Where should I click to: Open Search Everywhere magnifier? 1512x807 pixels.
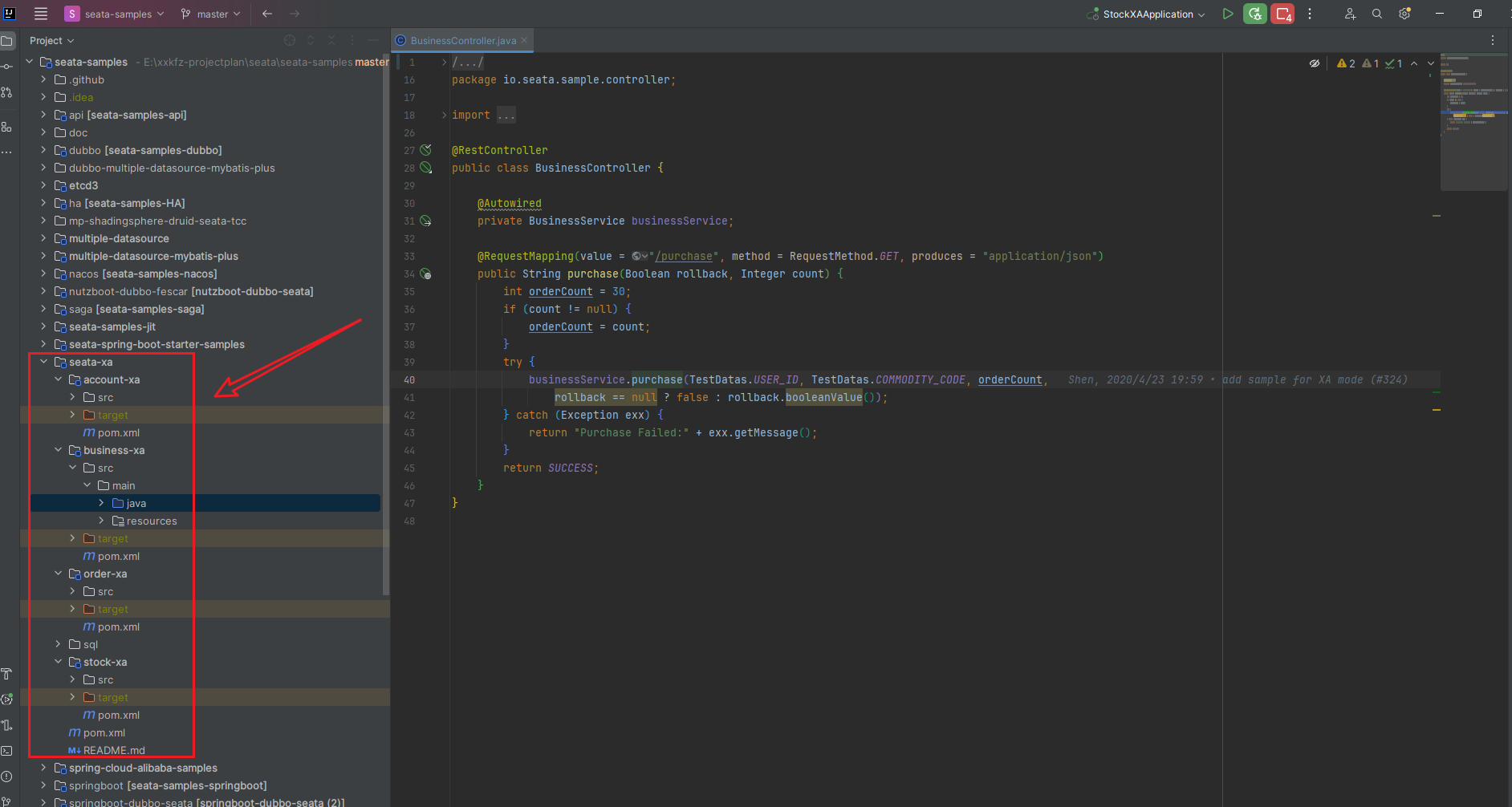1377,14
